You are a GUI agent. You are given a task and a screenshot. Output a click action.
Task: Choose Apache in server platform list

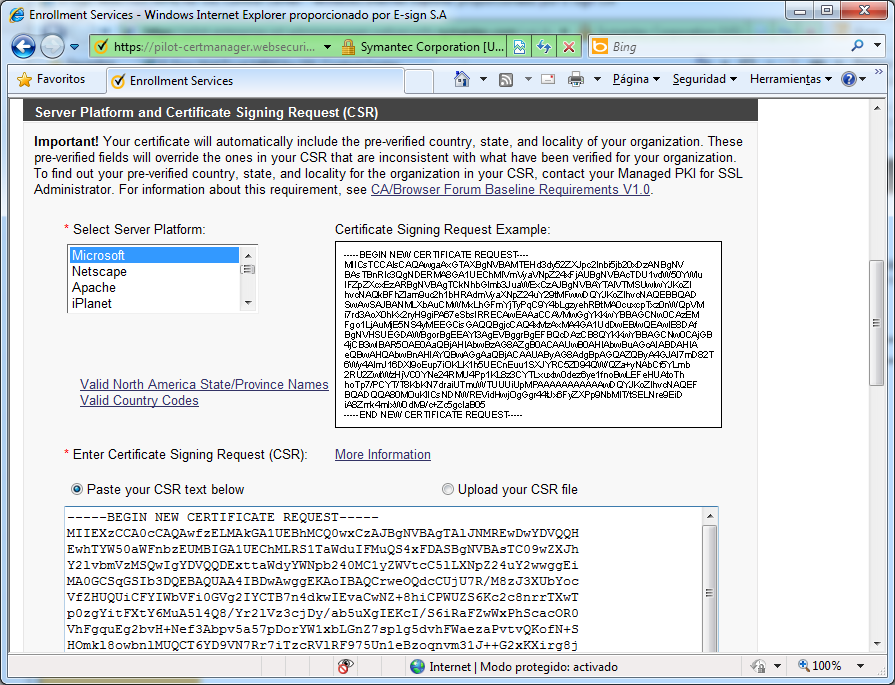click(94, 287)
